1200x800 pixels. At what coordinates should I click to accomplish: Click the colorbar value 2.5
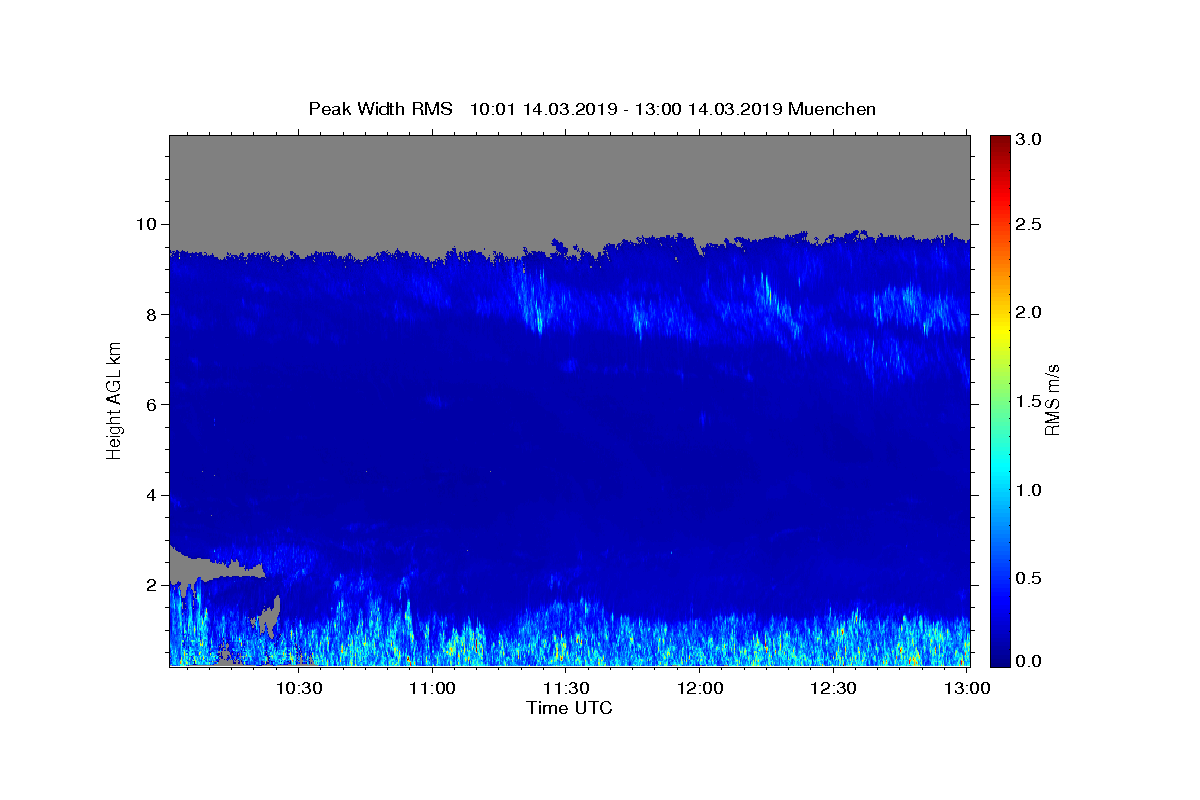pyautogui.click(x=1029, y=224)
